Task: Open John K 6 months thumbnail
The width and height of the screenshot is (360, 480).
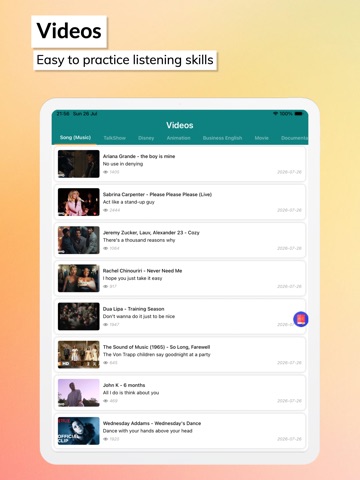Action: (x=79, y=393)
